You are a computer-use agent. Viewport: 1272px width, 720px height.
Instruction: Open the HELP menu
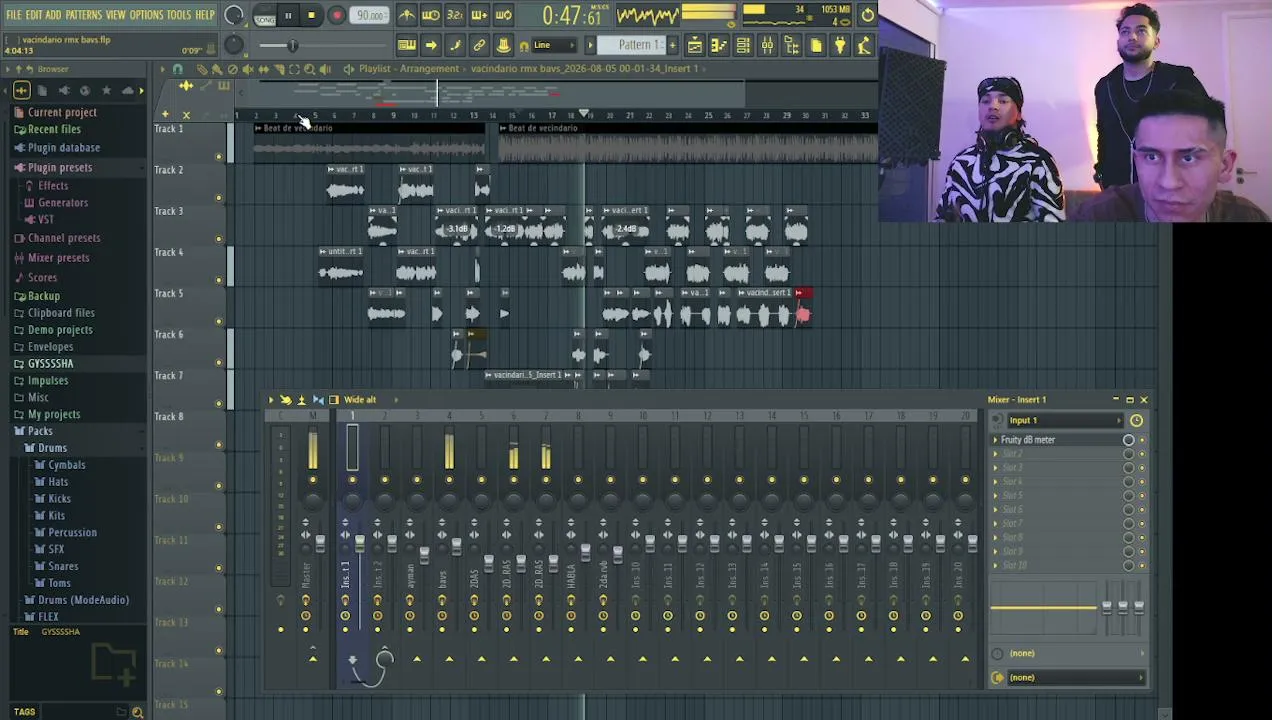(x=204, y=15)
